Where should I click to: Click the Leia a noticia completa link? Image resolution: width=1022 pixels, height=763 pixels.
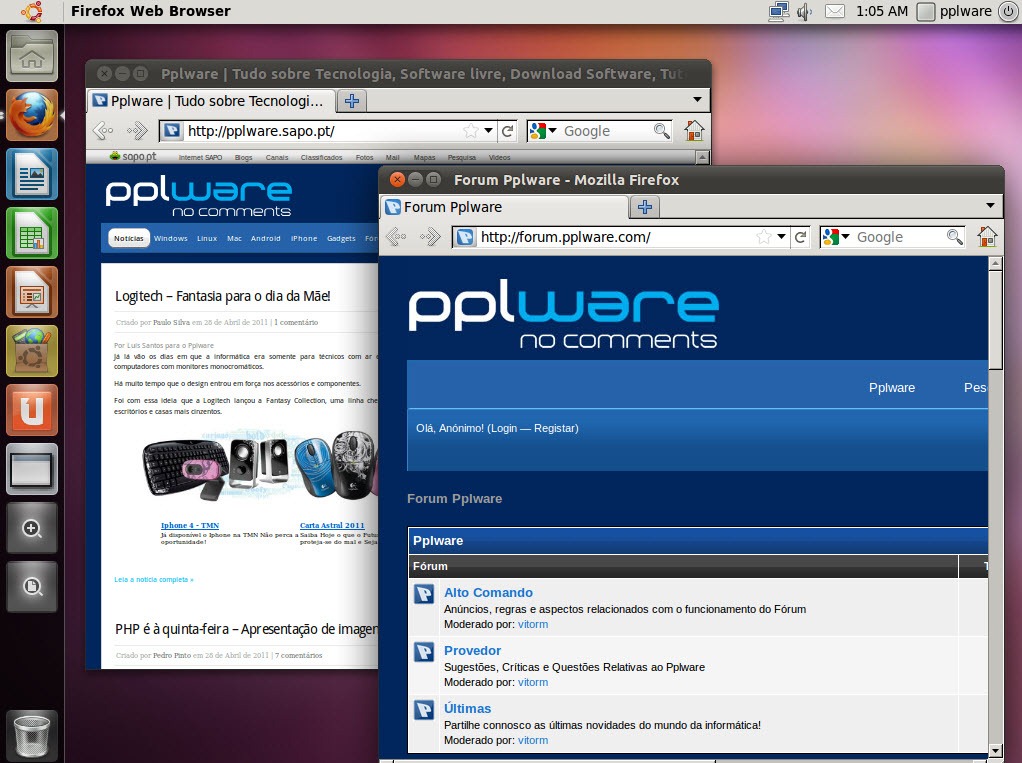click(x=154, y=579)
